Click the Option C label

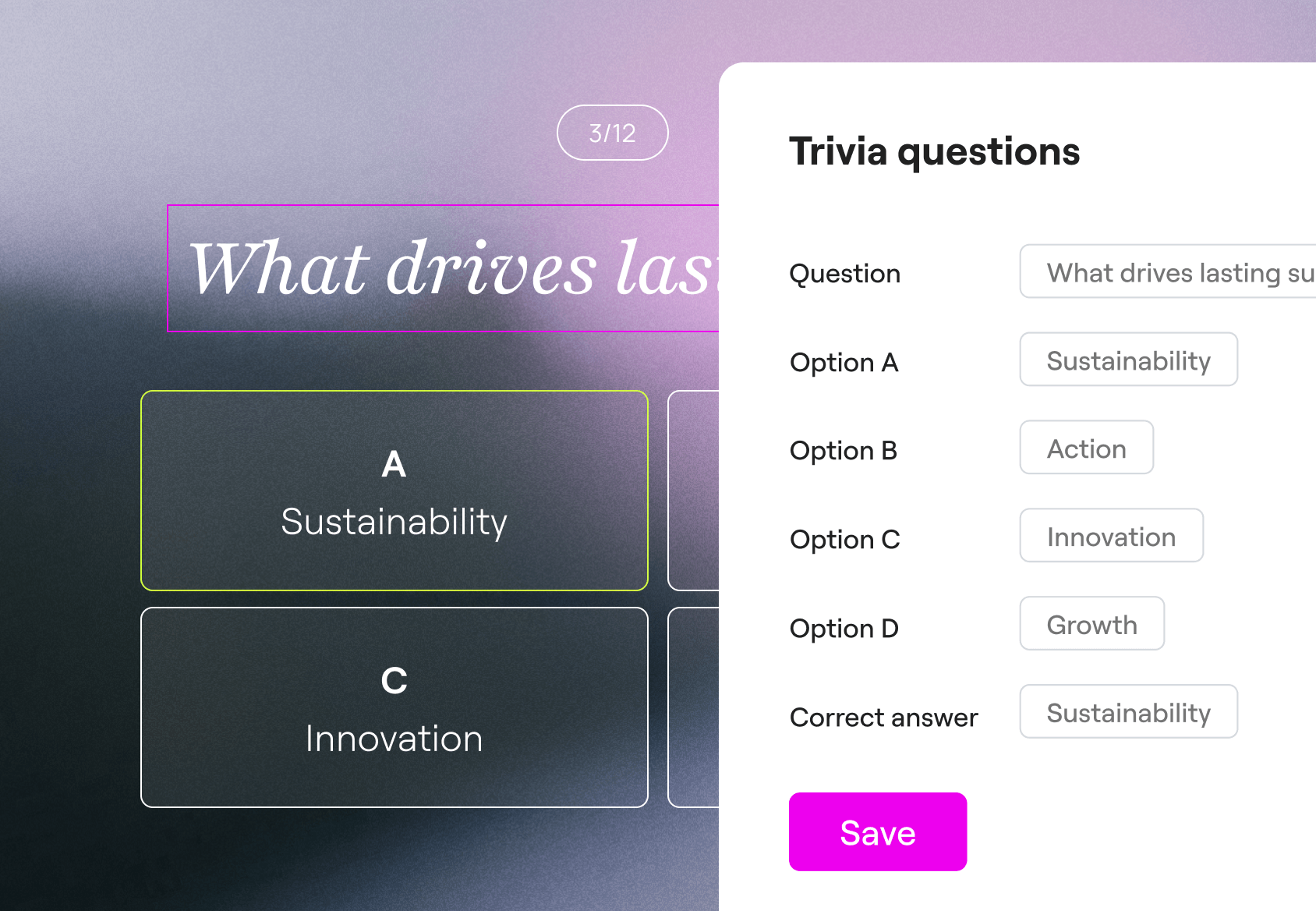(x=845, y=540)
